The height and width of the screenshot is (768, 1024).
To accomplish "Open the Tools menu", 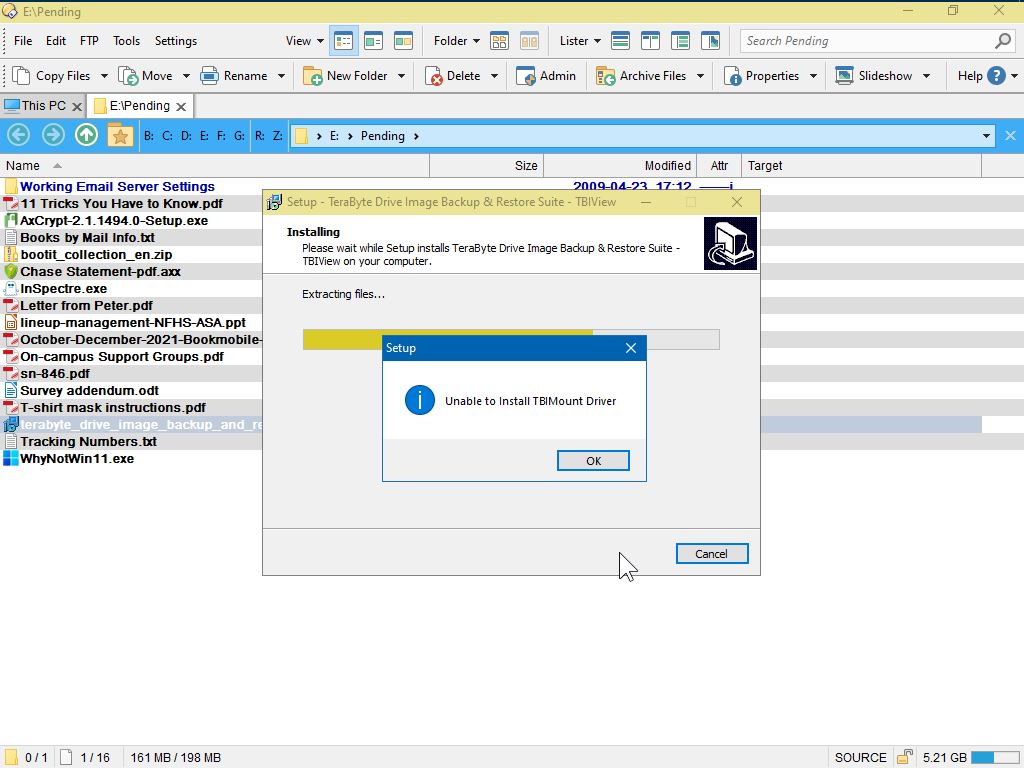I will click(x=126, y=40).
